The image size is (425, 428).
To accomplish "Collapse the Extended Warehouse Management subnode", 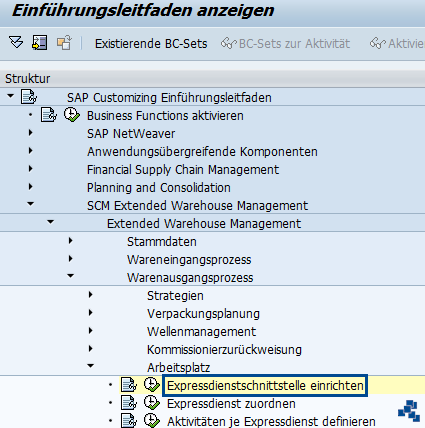I will click(x=51, y=222).
